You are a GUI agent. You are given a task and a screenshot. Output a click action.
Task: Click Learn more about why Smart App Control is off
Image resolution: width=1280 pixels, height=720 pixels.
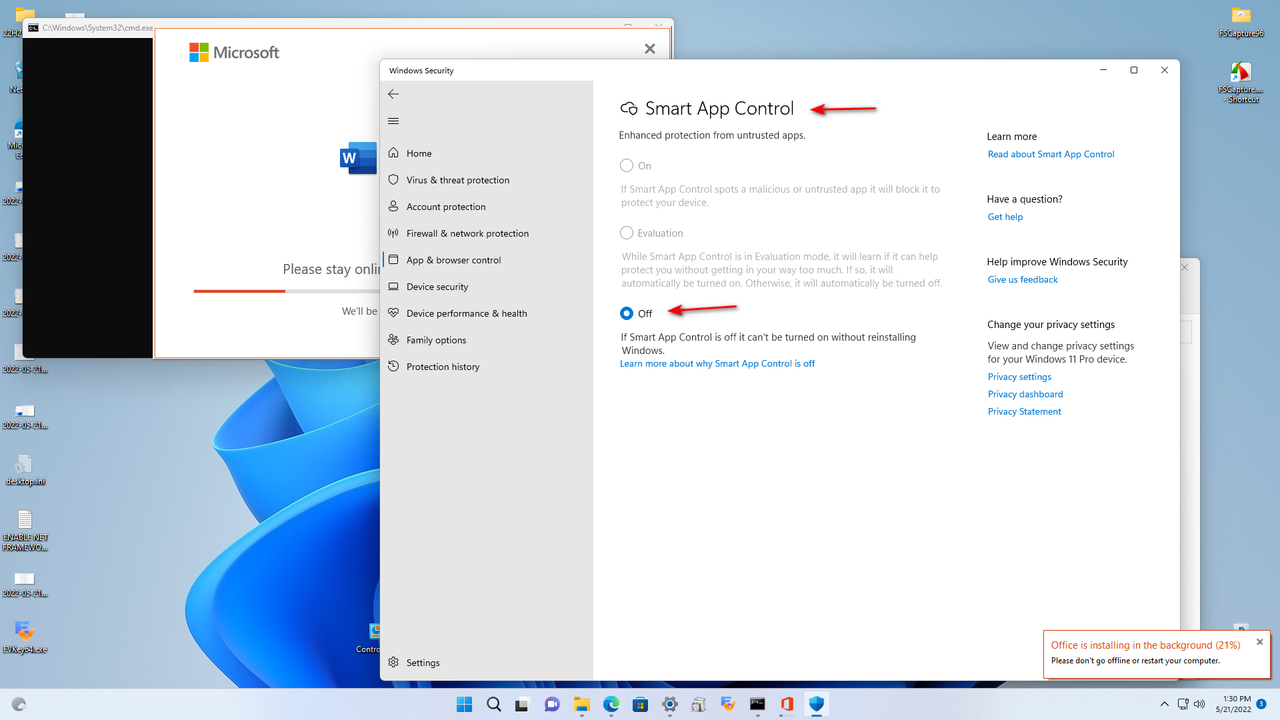(x=717, y=364)
